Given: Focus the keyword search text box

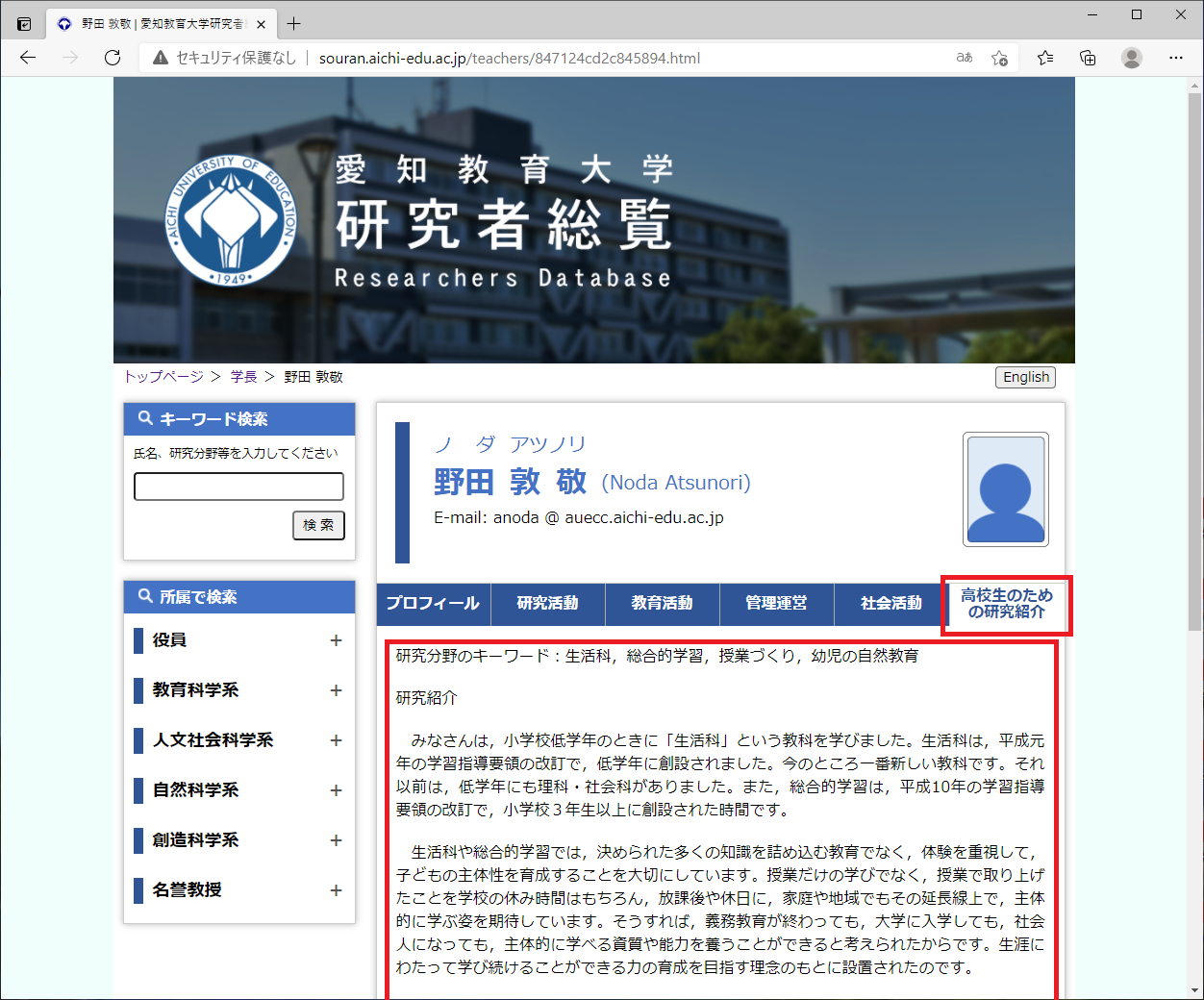Looking at the screenshot, I should [x=238, y=487].
